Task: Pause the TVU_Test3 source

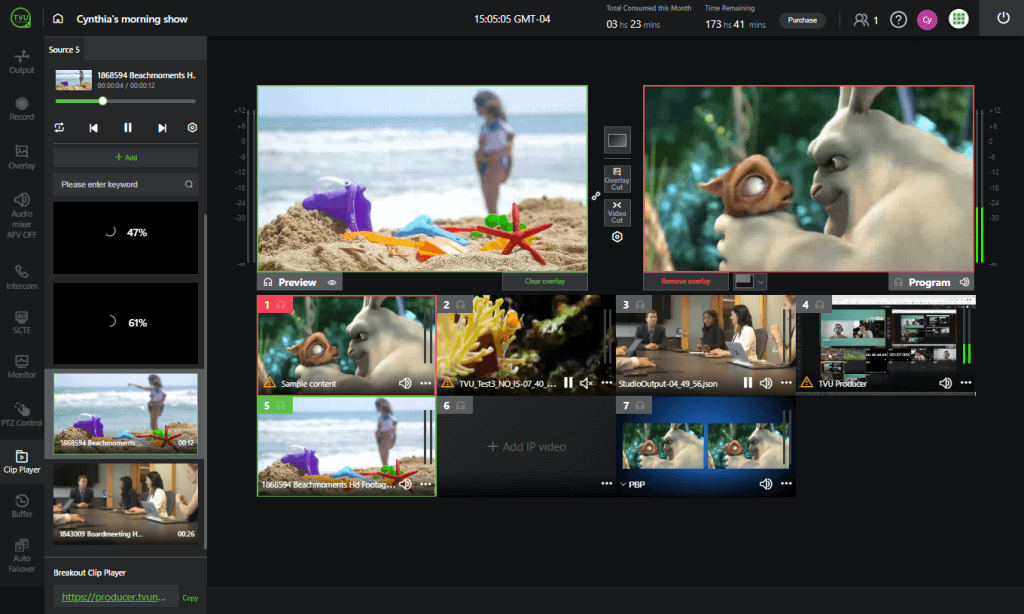Action: [x=568, y=383]
